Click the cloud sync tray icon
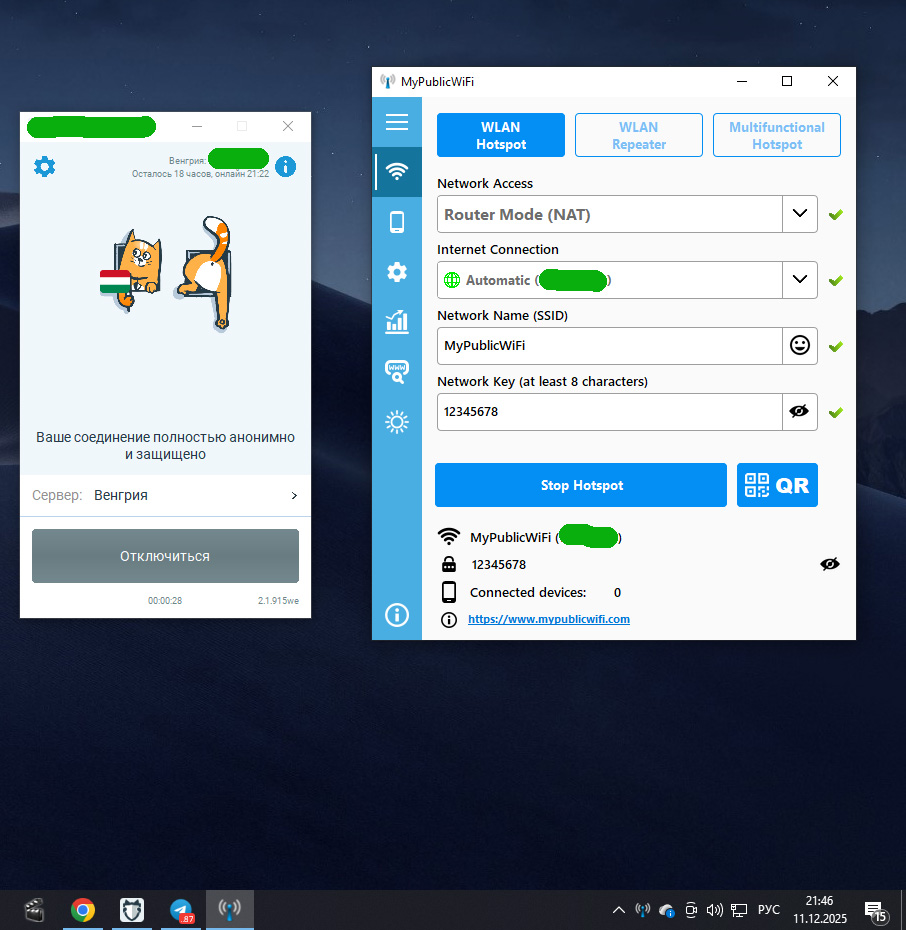Viewport: 906px width, 930px height. click(x=667, y=910)
